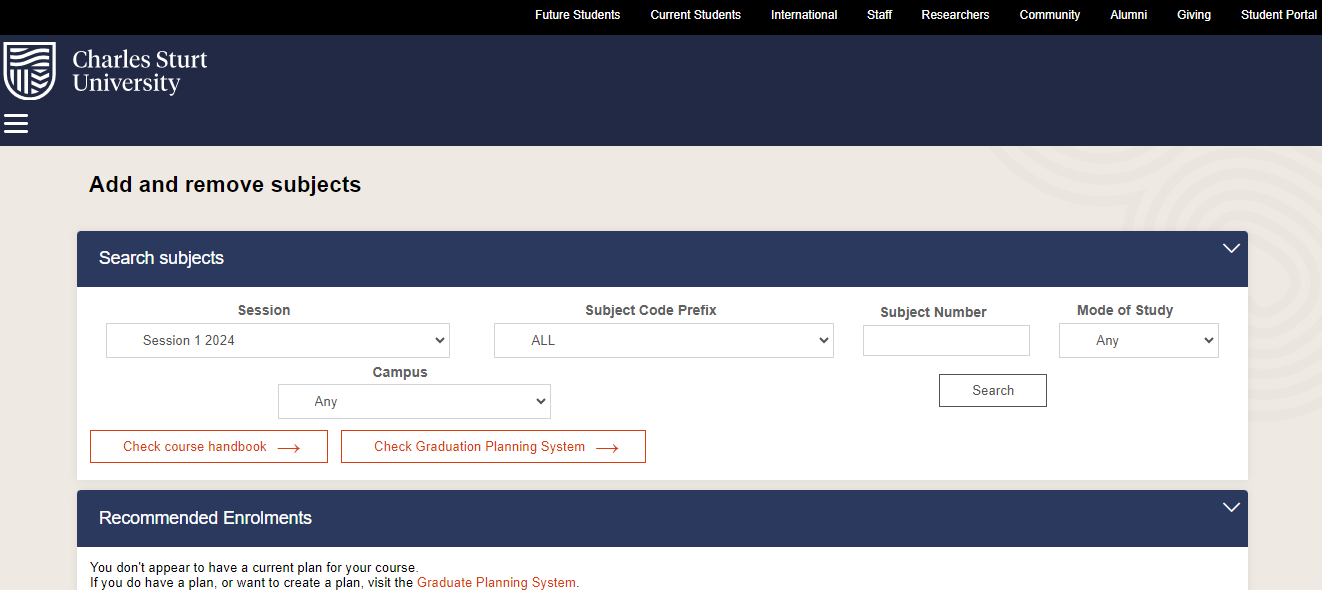Open the hamburger navigation menu
The width and height of the screenshot is (1322, 590).
[16, 123]
